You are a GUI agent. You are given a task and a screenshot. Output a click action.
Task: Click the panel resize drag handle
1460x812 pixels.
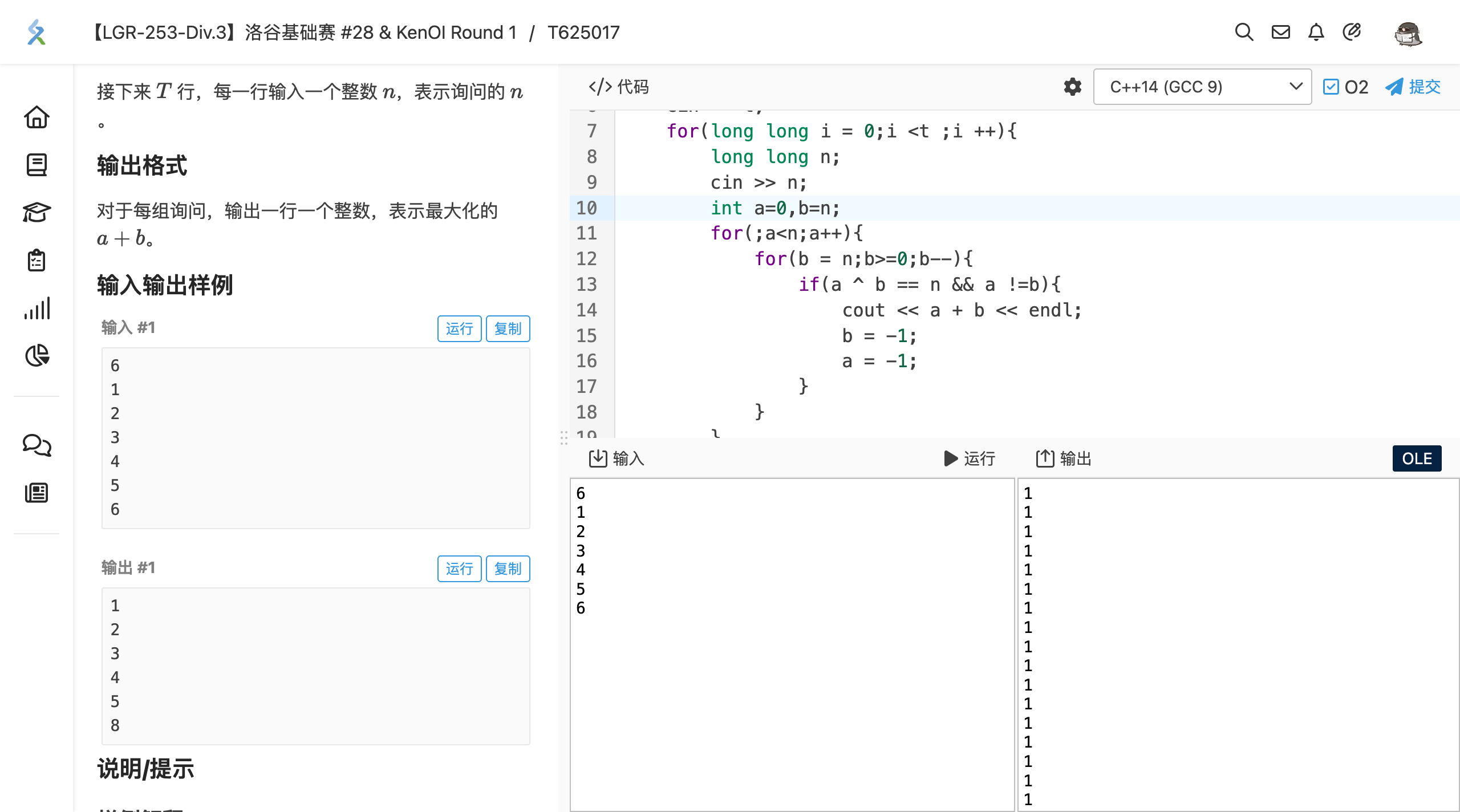pyautogui.click(x=563, y=438)
